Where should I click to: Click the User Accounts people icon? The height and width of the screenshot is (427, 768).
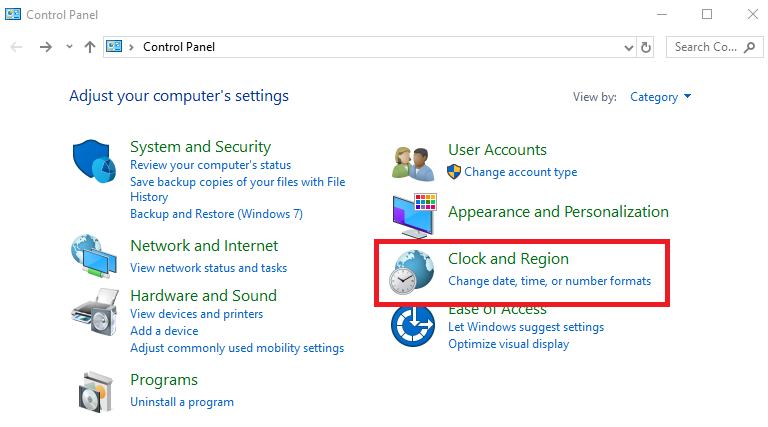click(413, 161)
